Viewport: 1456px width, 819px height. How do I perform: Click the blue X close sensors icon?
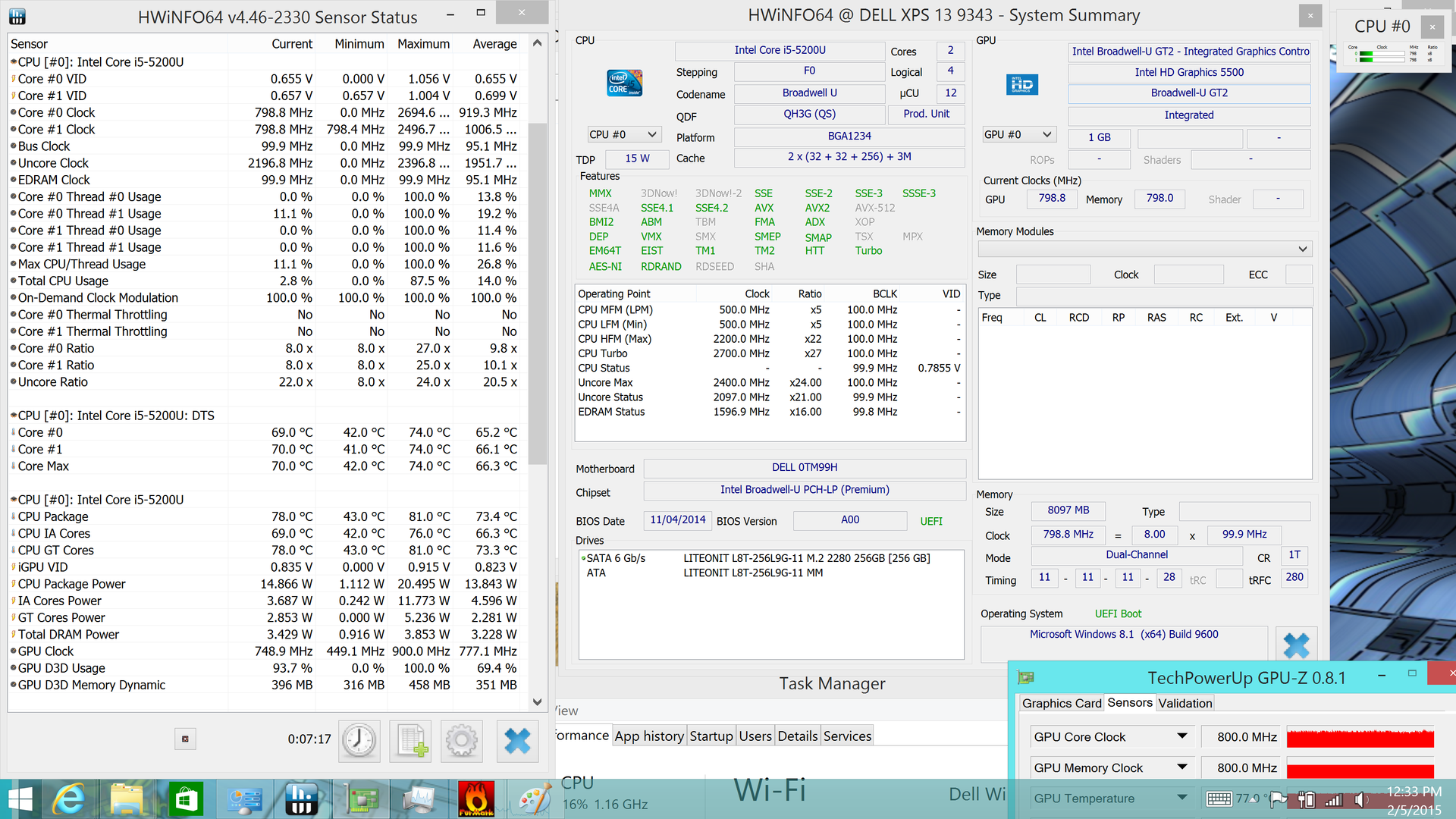[517, 740]
